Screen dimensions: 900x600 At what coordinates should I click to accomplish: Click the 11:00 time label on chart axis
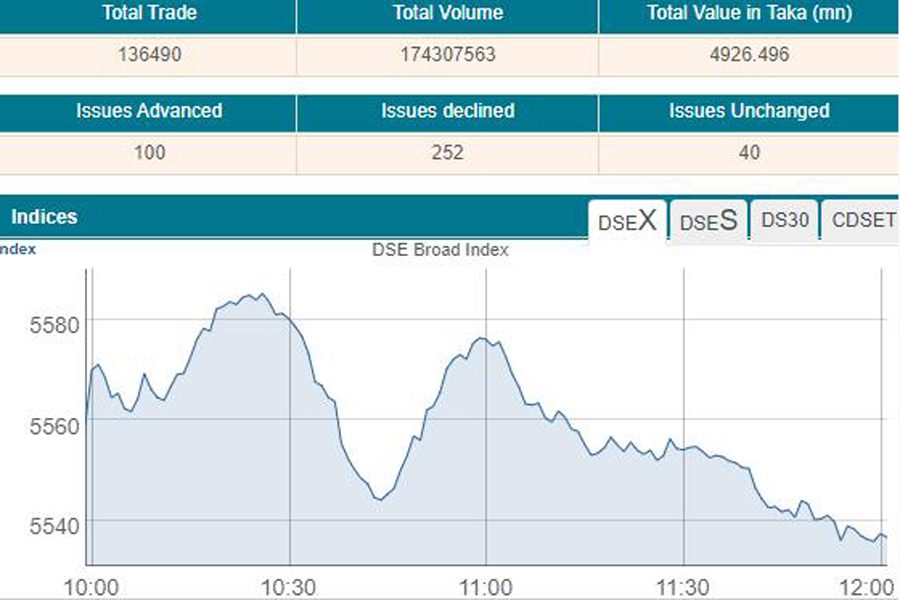coord(486,585)
